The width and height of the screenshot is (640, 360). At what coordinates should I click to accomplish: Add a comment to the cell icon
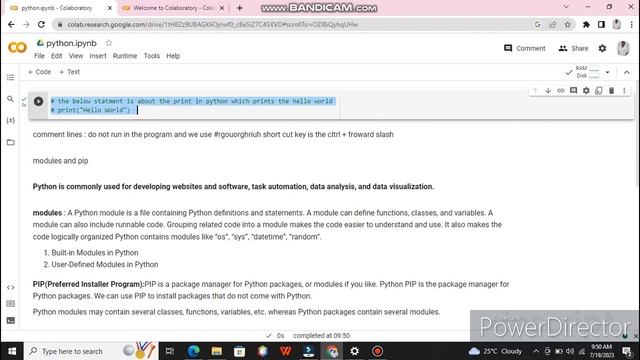pyautogui.click(x=573, y=91)
